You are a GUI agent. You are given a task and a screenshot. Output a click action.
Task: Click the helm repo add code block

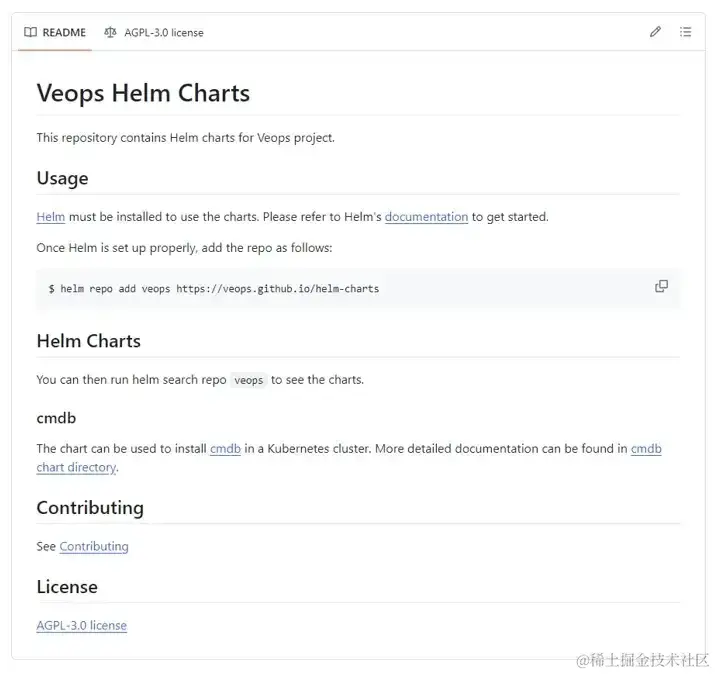pos(358,289)
